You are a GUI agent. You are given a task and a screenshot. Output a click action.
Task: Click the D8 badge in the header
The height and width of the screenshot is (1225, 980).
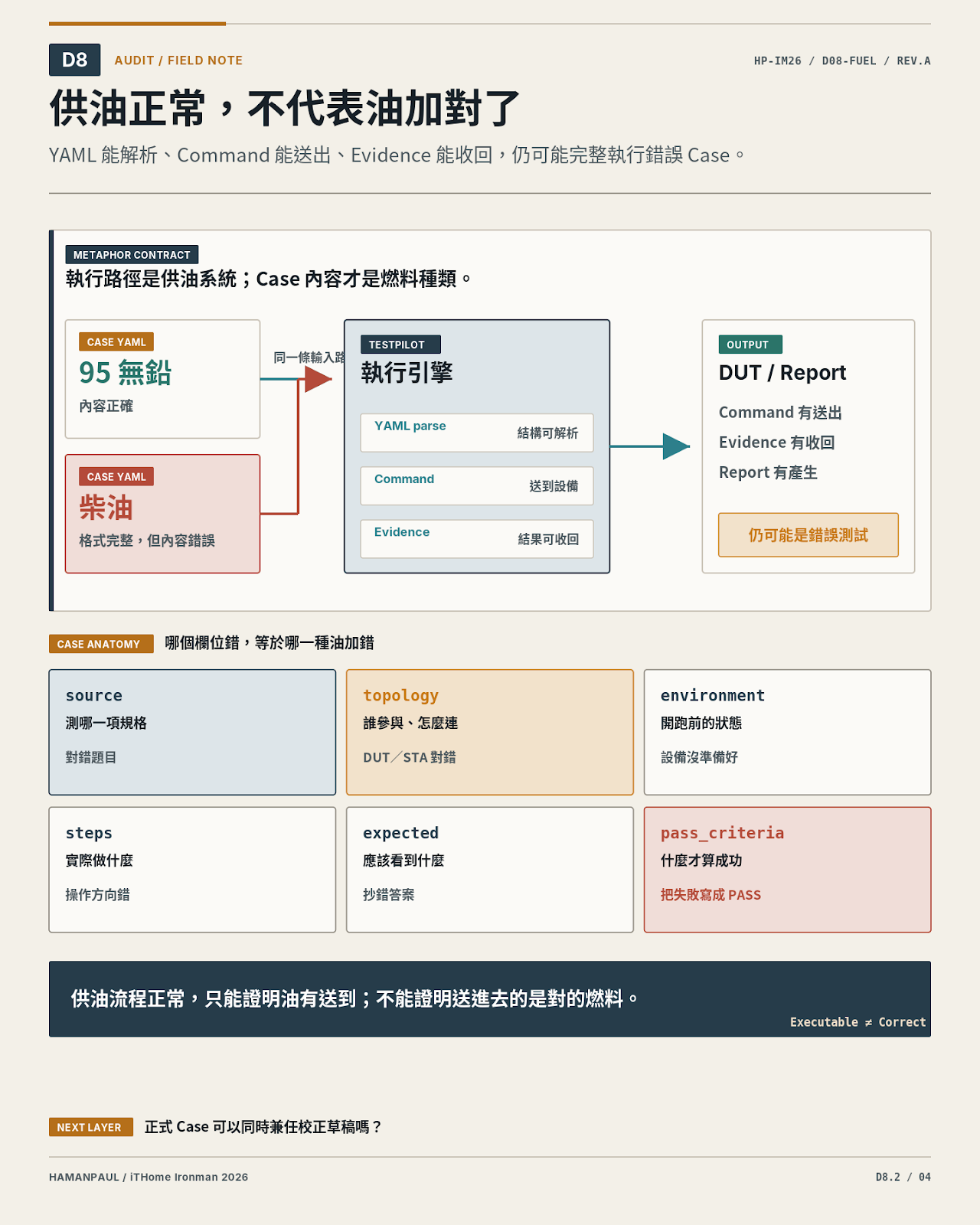[74, 60]
